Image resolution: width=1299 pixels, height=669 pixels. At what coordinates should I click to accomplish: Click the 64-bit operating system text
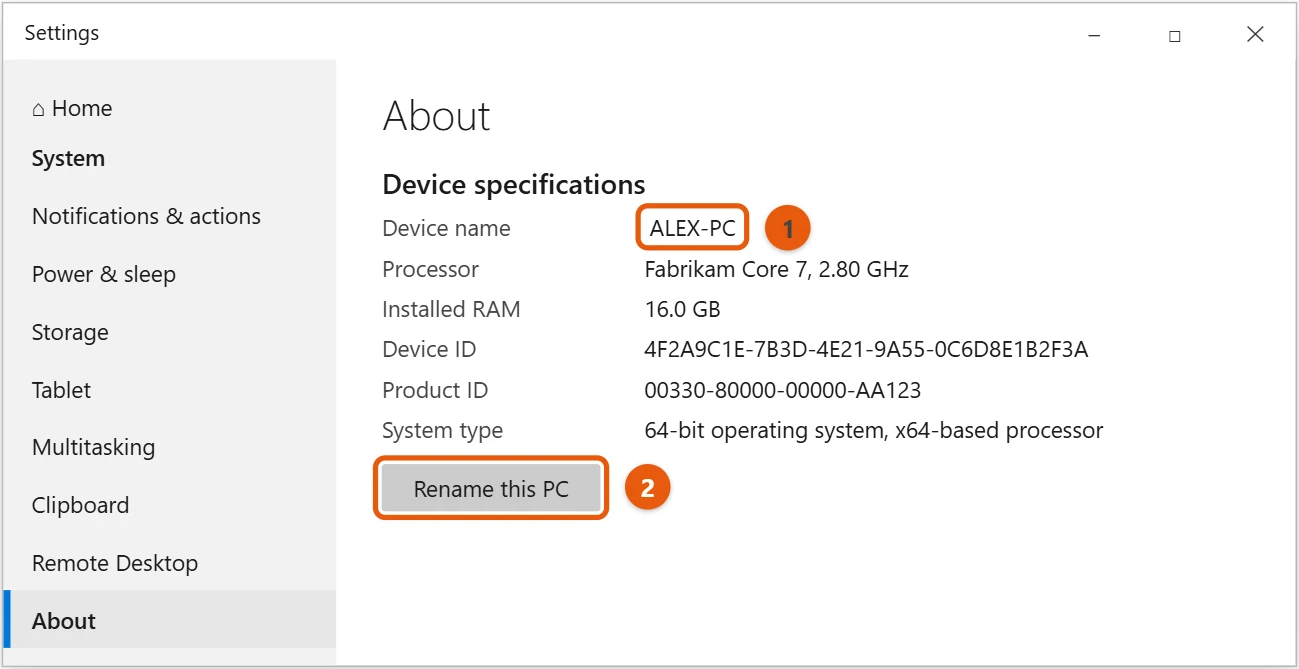(x=874, y=431)
